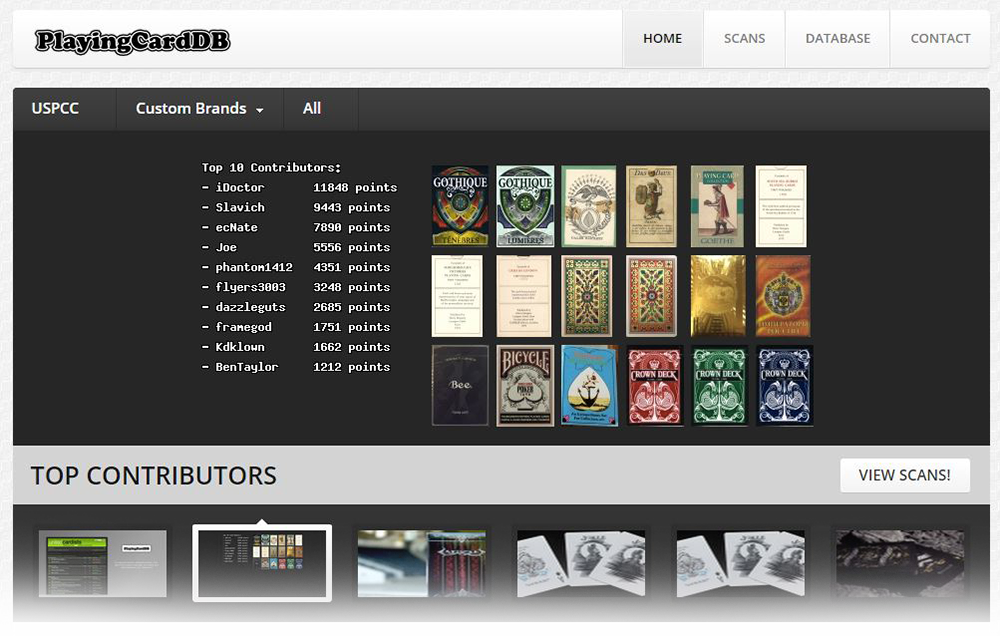Screen dimensions: 1000x636
Task: Click contributor name Kdklown
Action: pyautogui.click(x=240, y=347)
